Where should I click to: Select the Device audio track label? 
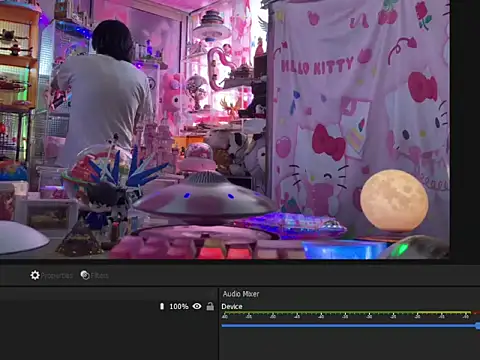click(x=232, y=306)
